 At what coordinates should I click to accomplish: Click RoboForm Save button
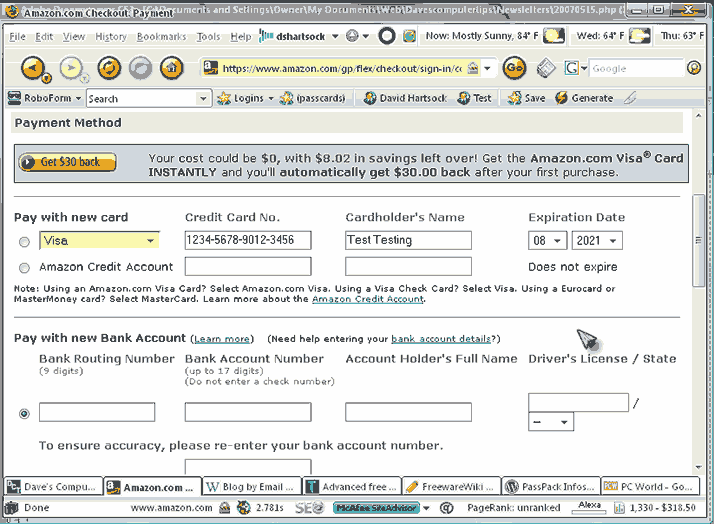coord(526,98)
